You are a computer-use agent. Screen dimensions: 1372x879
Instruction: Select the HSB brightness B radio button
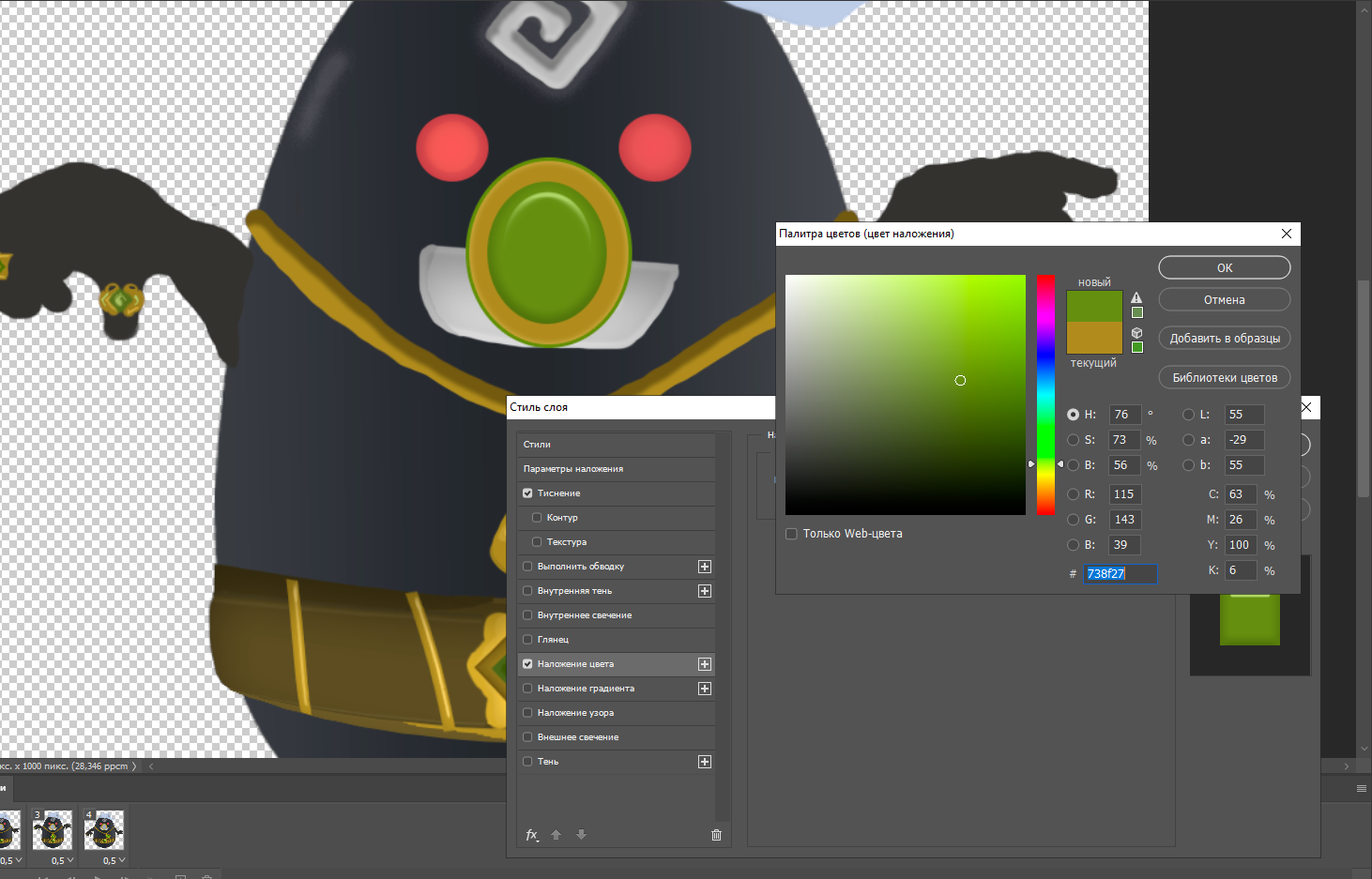(x=1073, y=465)
